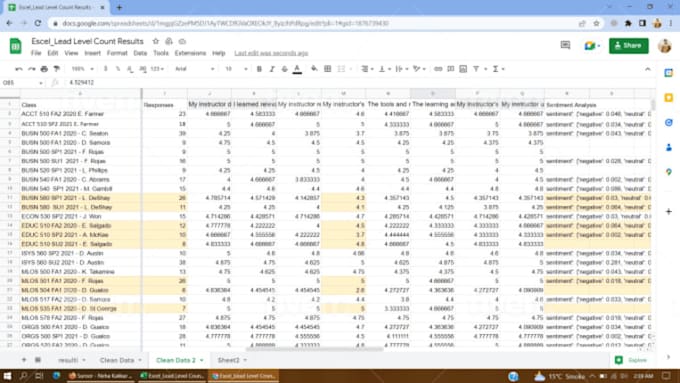Click the merge cells icon
The image size is (680, 383).
point(342,69)
